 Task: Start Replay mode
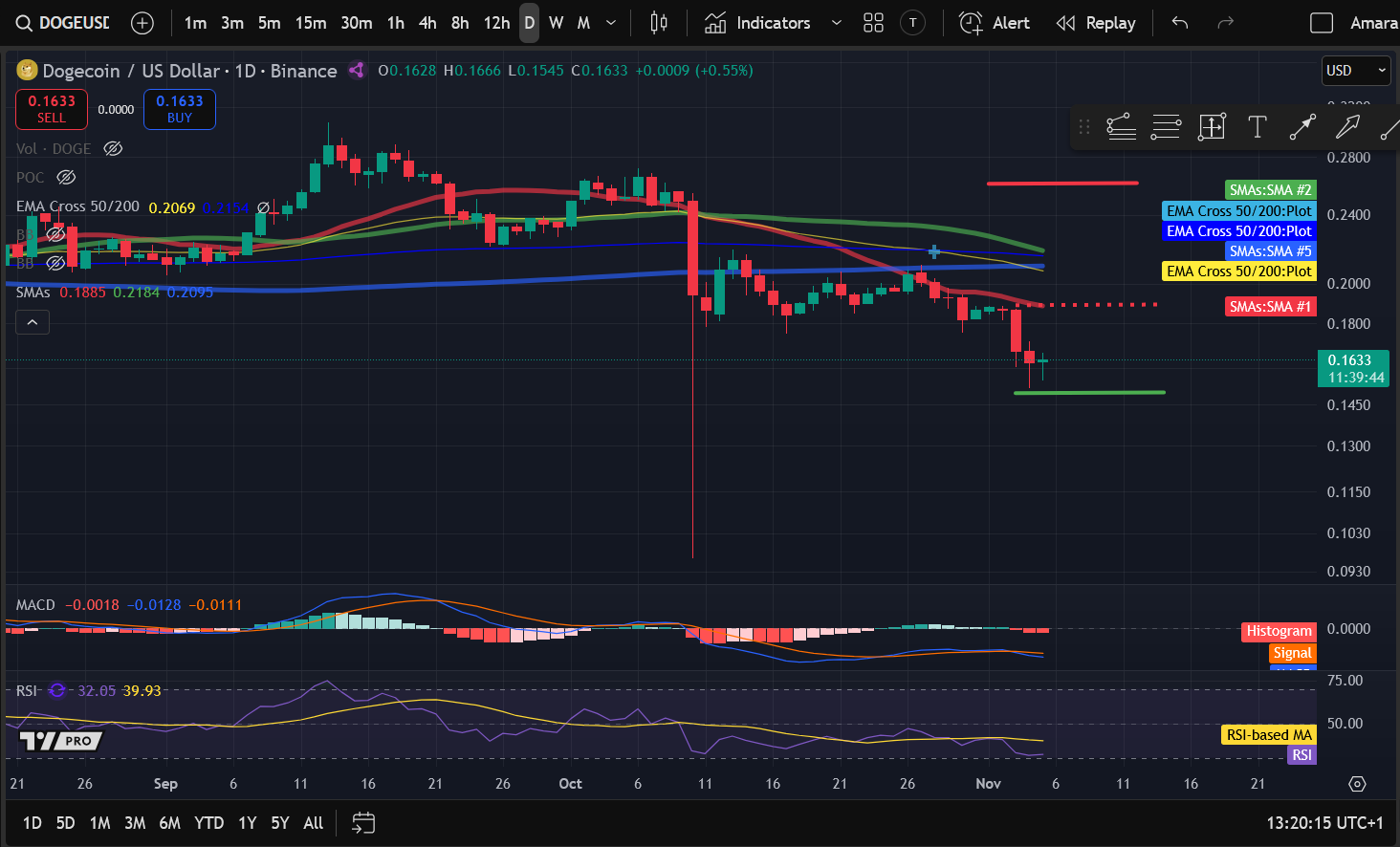click(x=1096, y=22)
